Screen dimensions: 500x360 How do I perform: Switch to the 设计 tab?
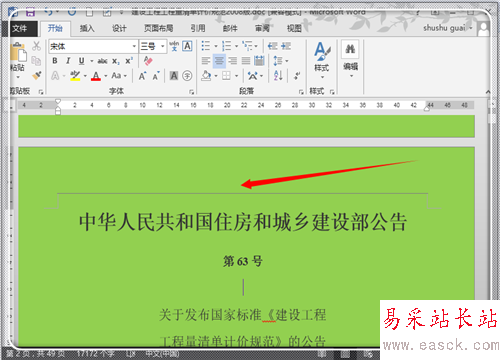[119, 29]
